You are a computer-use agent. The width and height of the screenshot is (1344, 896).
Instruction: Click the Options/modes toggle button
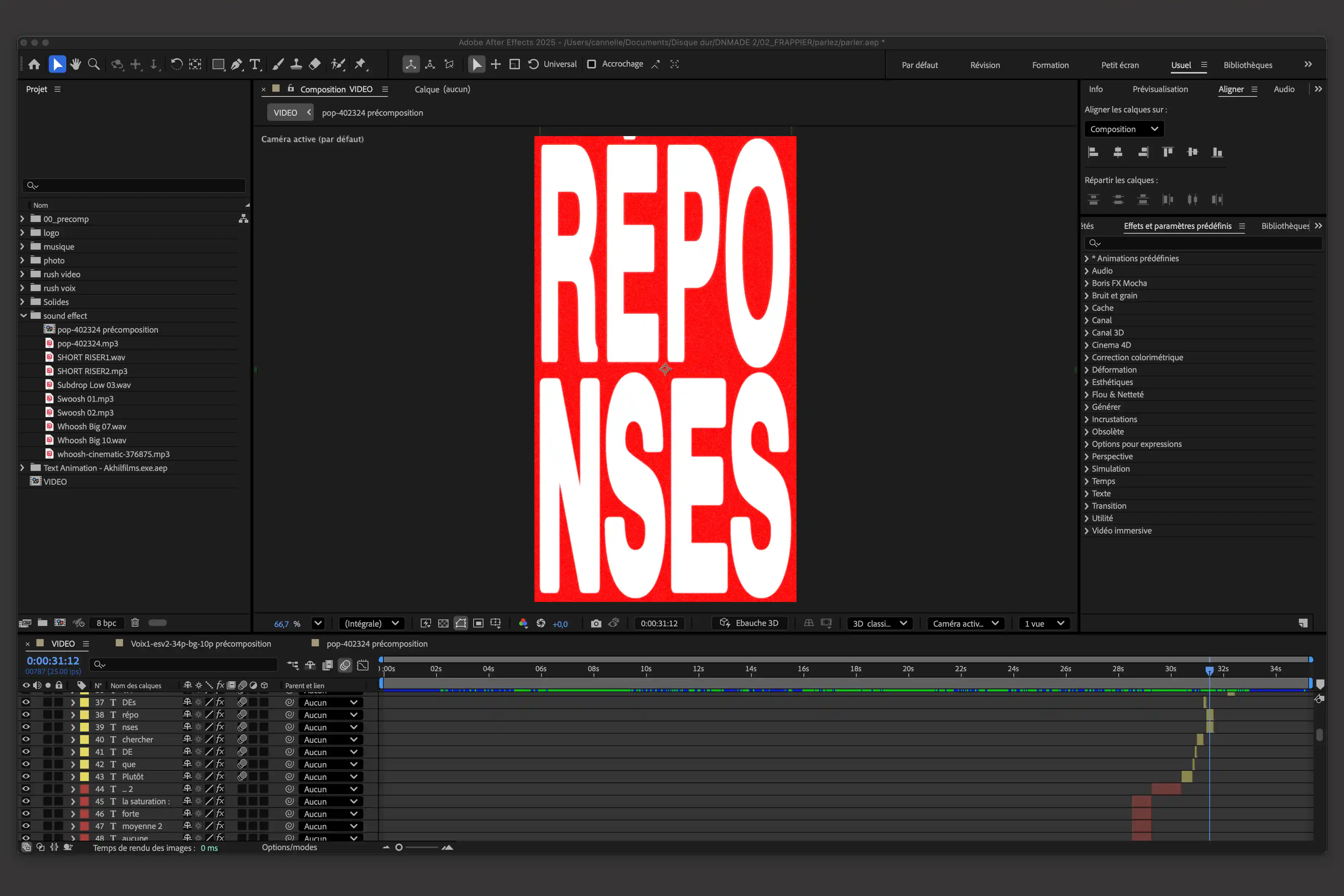289,848
